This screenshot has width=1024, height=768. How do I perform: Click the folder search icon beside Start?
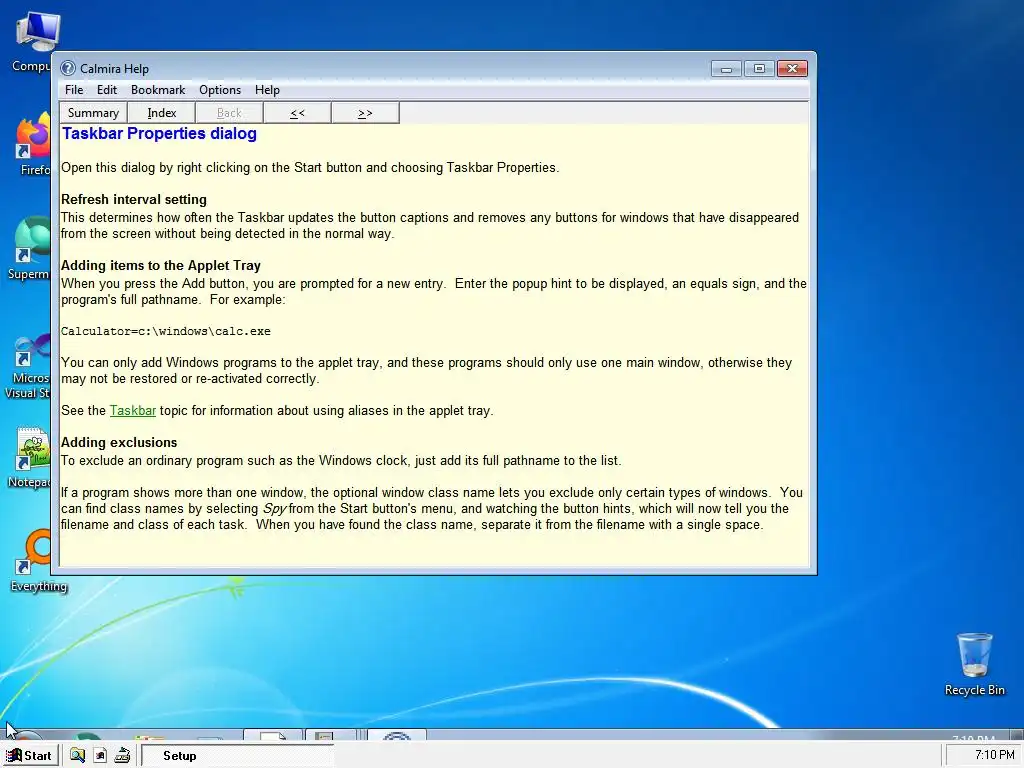(78, 756)
